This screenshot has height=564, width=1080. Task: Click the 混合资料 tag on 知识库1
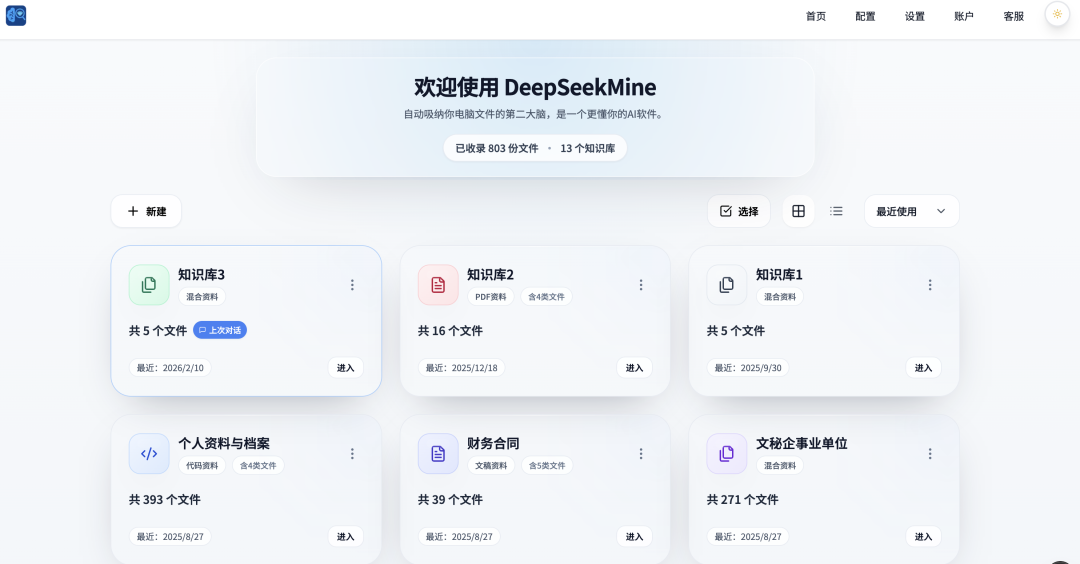click(780, 297)
